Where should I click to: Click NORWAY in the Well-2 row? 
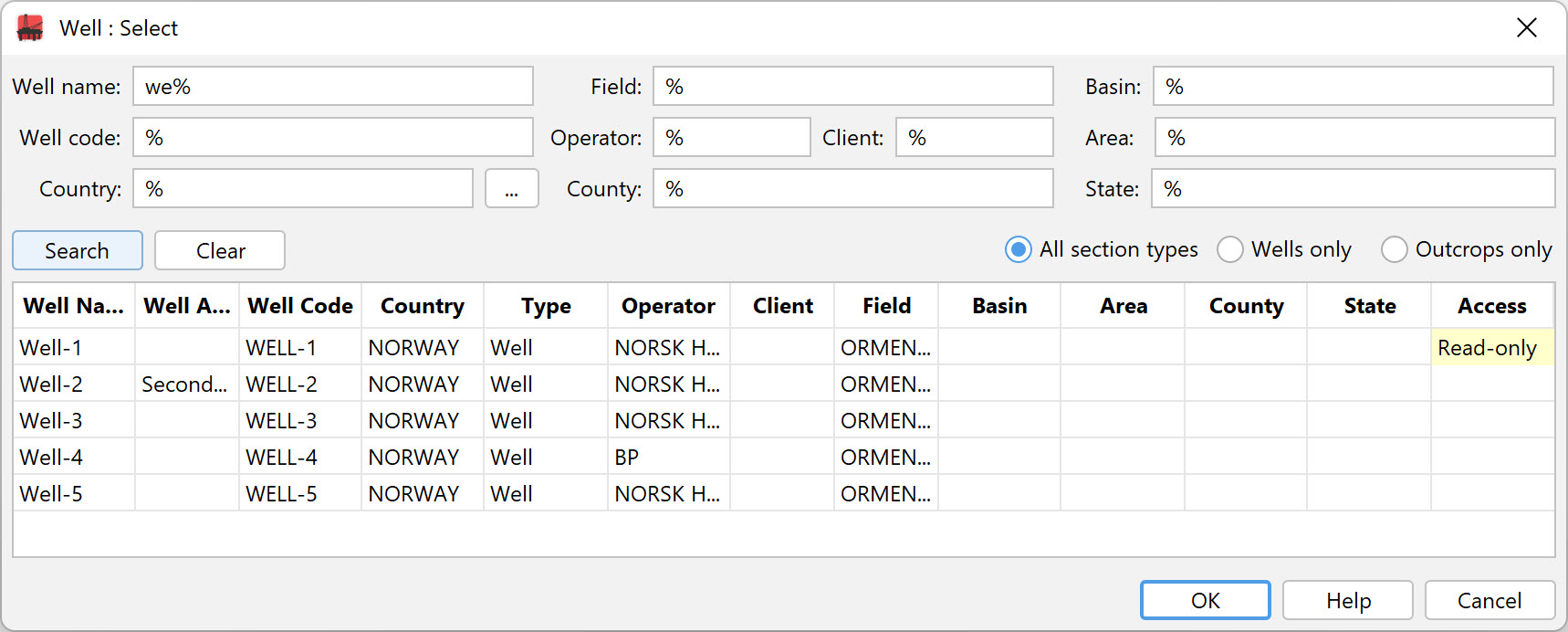coord(423,384)
